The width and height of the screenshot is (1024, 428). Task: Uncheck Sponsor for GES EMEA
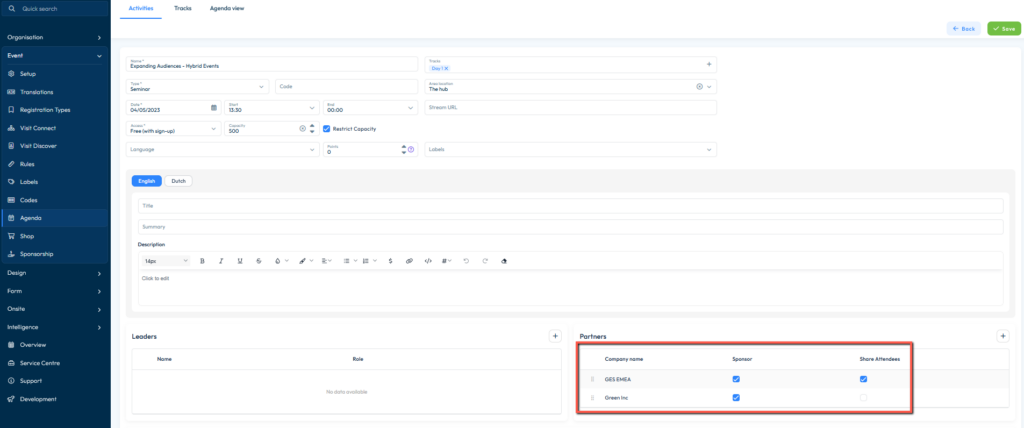[x=736, y=379]
